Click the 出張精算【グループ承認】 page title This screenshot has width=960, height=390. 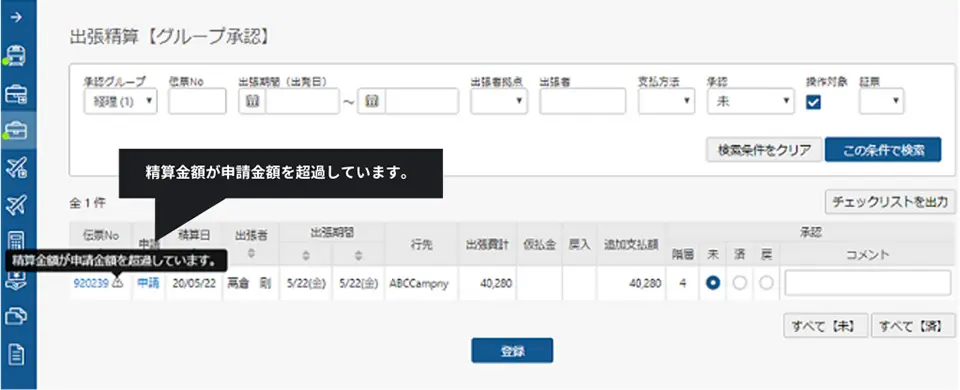(170, 37)
